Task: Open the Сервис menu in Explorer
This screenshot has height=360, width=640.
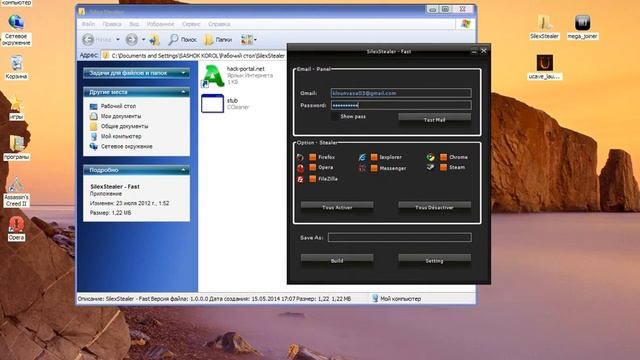Action: (191, 24)
